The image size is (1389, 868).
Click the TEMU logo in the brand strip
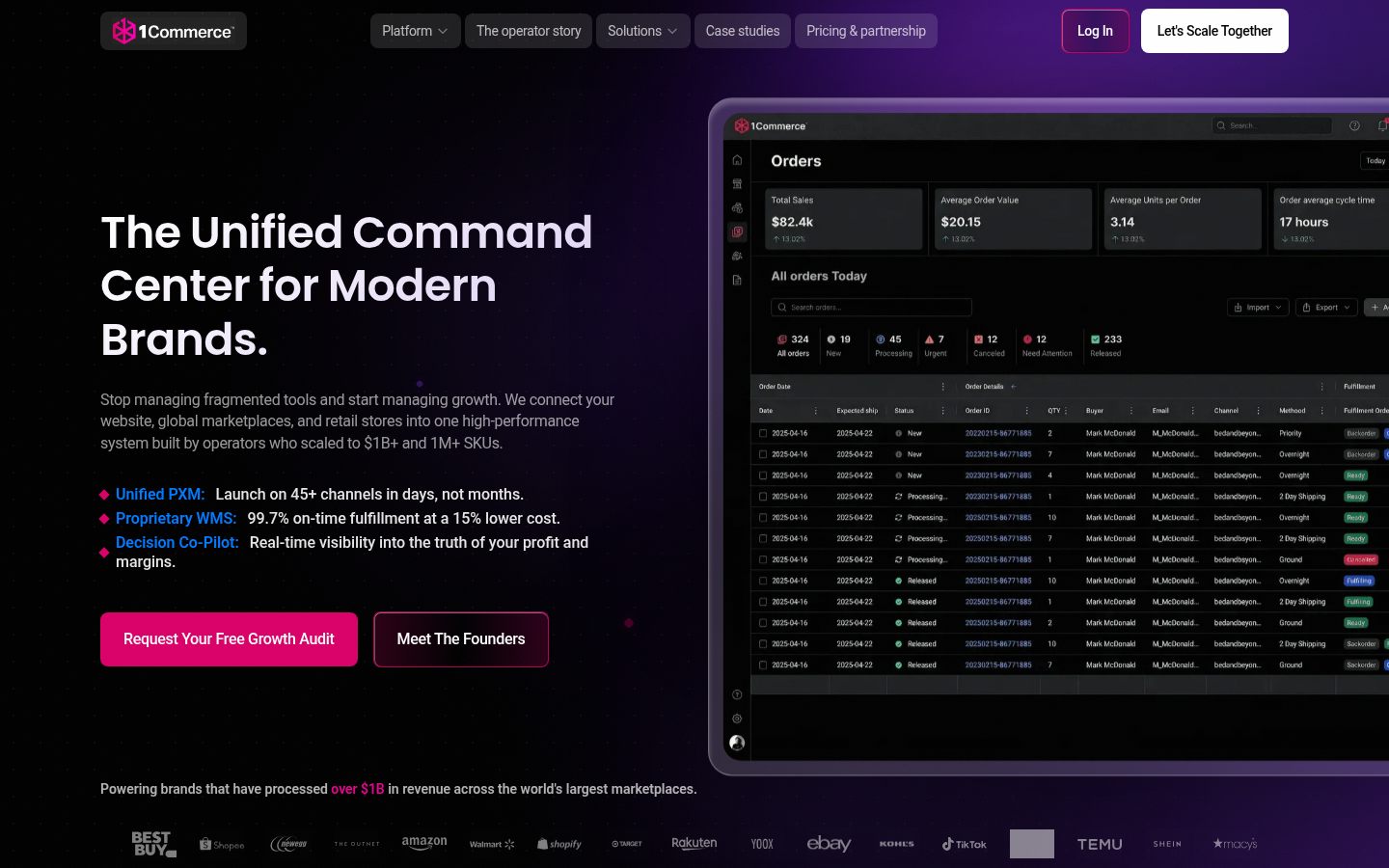[1100, 844]
